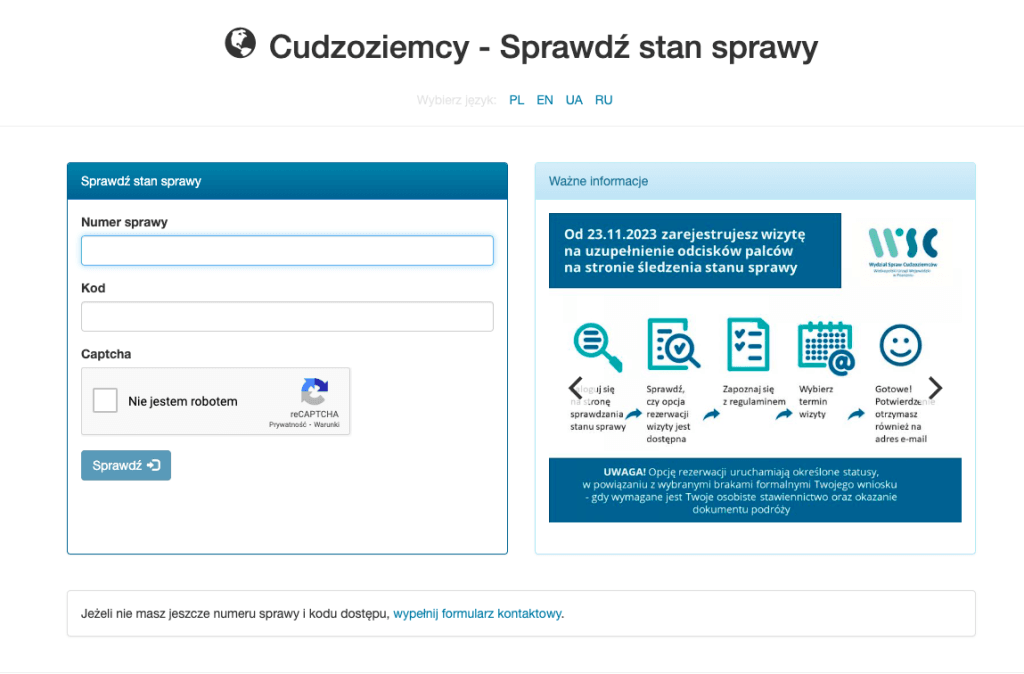Viewport: 1024px width, 674px height.
Task: Select RU language option
Action: (603, 100)
